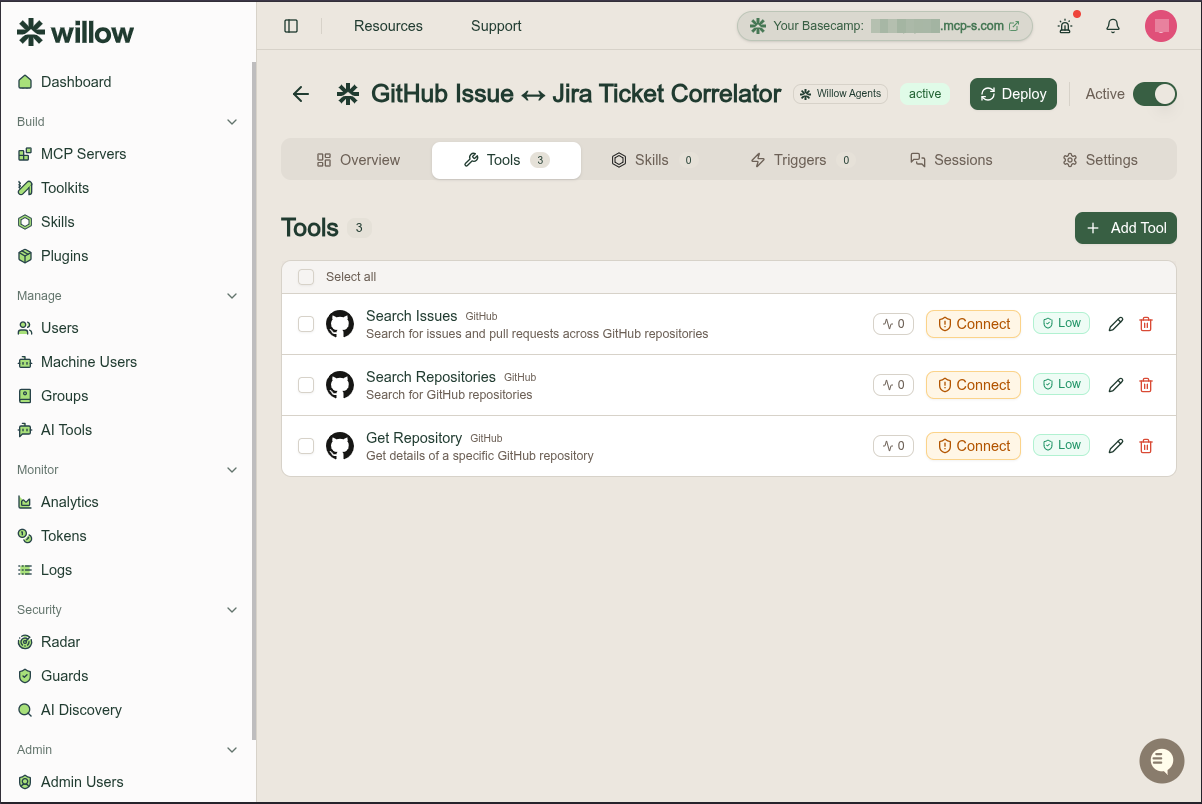Click GitHub icon of Search Repositories
1202x804 pixels.
pyautogui.click(x=340, y=385)
